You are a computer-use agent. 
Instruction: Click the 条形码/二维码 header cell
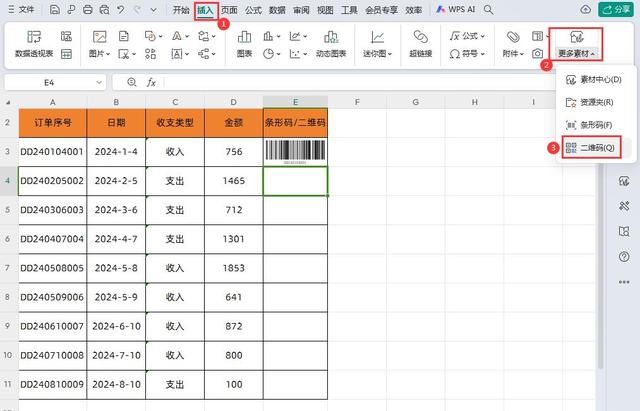(x=296, y=122)
